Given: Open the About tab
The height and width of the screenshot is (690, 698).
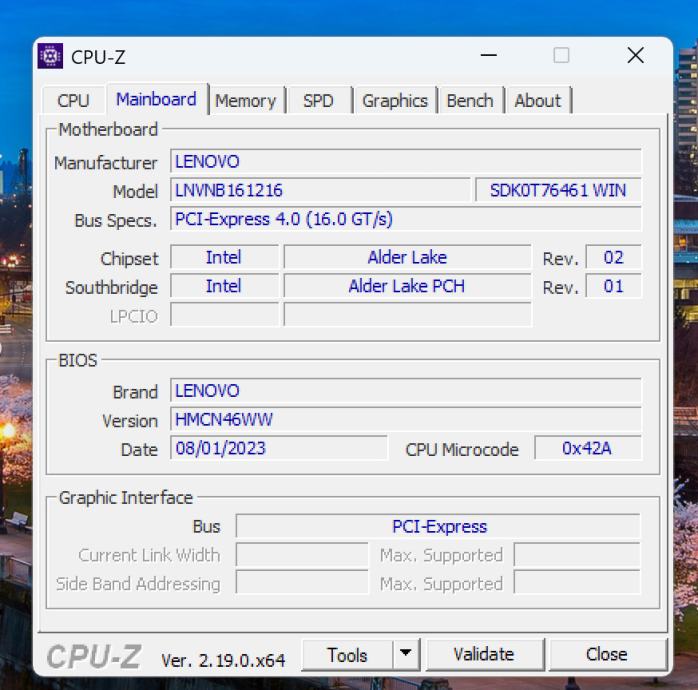Looking at the screenshot, I should point(538,101).
